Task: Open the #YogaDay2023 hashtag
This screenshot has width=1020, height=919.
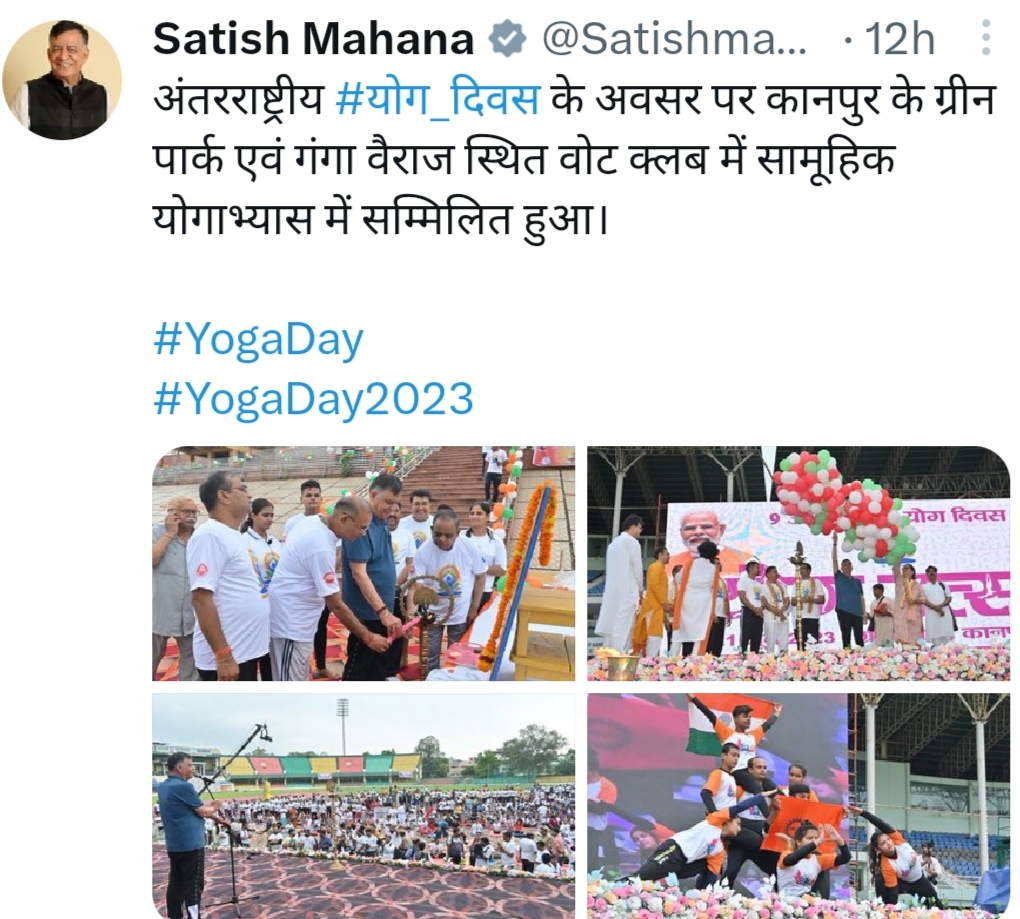Action: (314, 399)
